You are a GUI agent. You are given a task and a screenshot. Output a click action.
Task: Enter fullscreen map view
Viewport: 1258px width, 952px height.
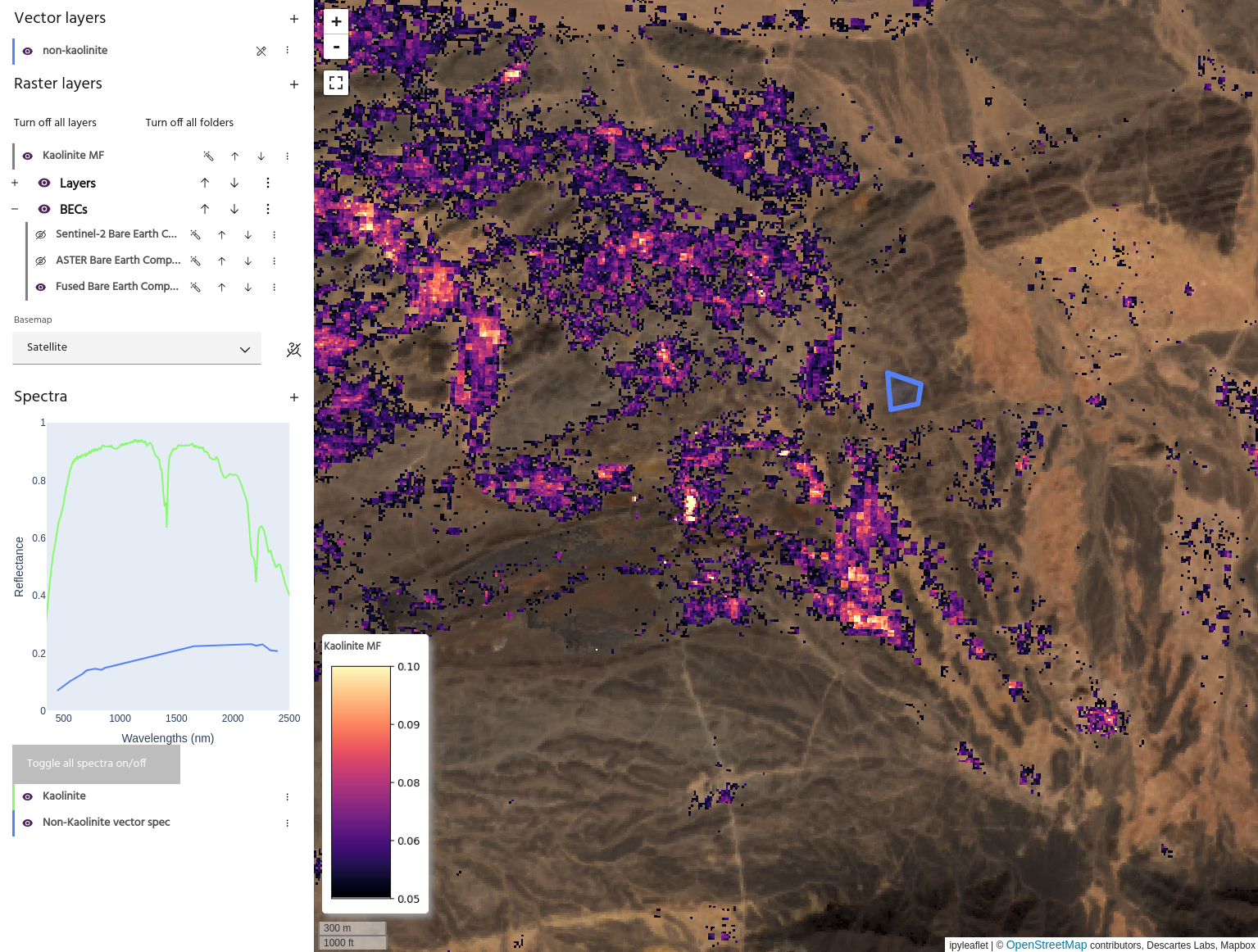(x=336, y=83)
